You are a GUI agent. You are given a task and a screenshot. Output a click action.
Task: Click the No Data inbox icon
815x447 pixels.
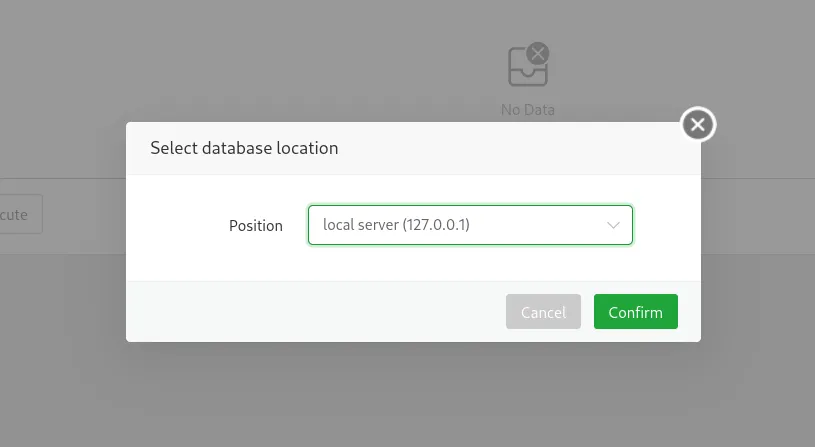coord(526,69)
